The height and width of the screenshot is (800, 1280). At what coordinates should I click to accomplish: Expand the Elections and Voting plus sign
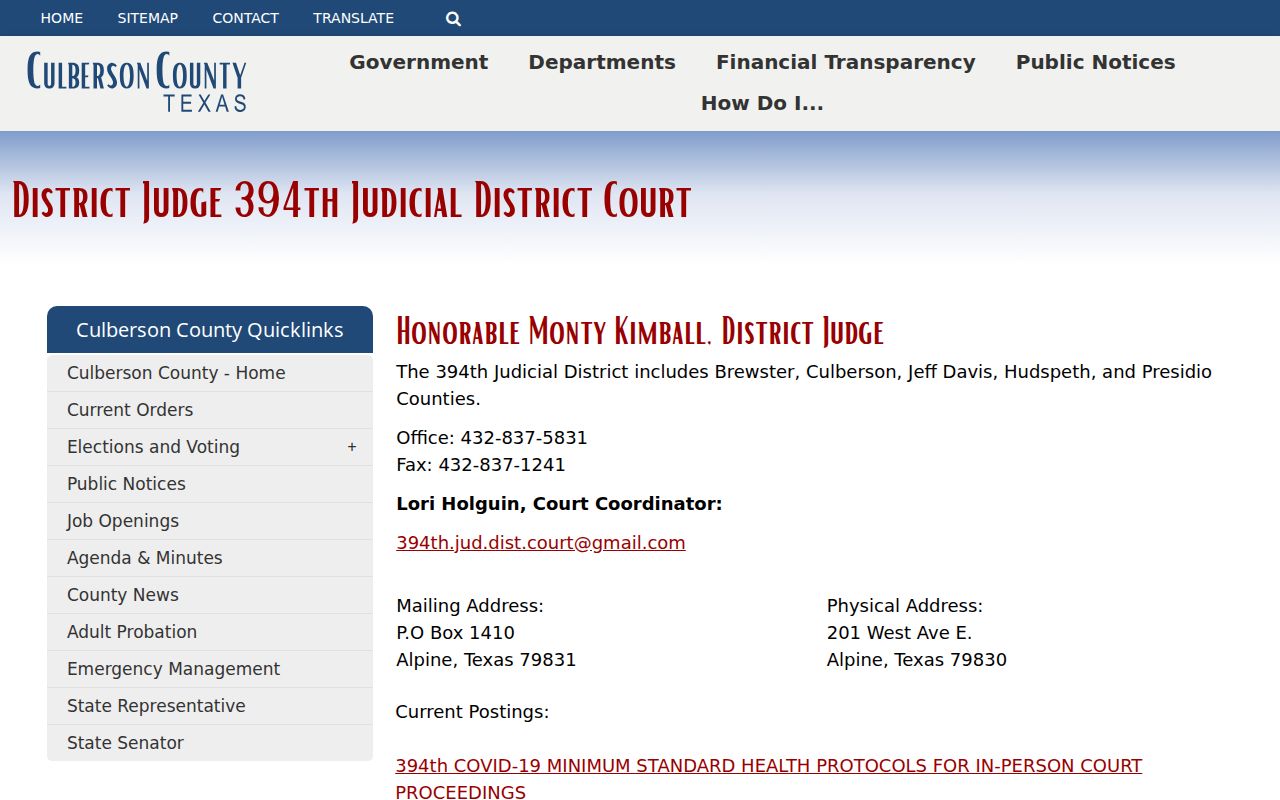click(352, 447)
